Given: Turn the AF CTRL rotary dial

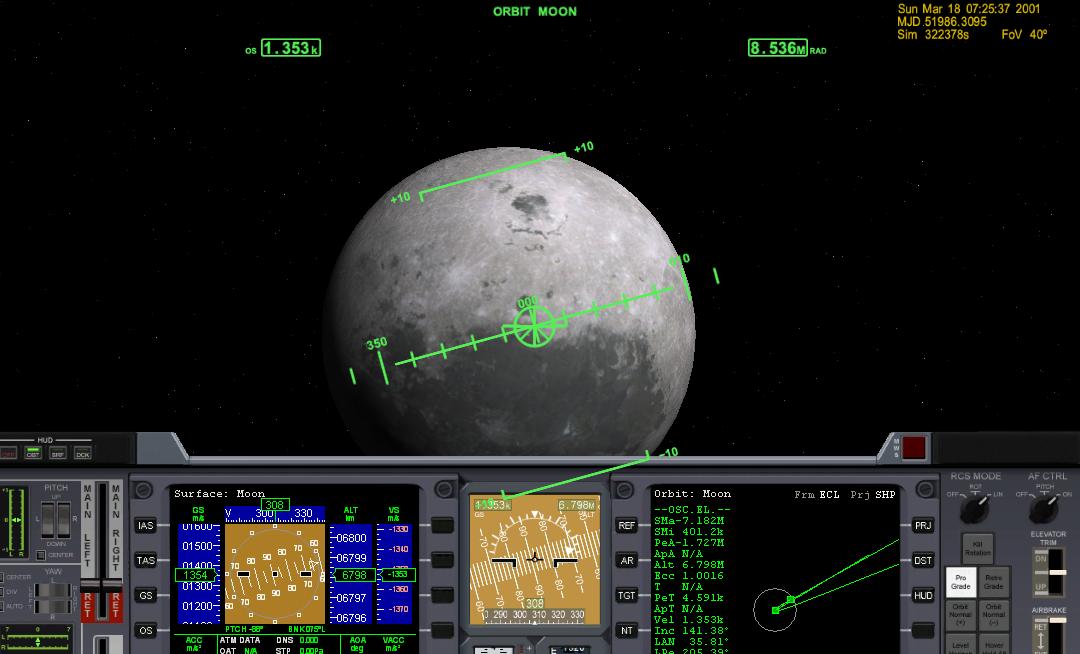Looking at the screenshot, I should [x=1042, y=509].
